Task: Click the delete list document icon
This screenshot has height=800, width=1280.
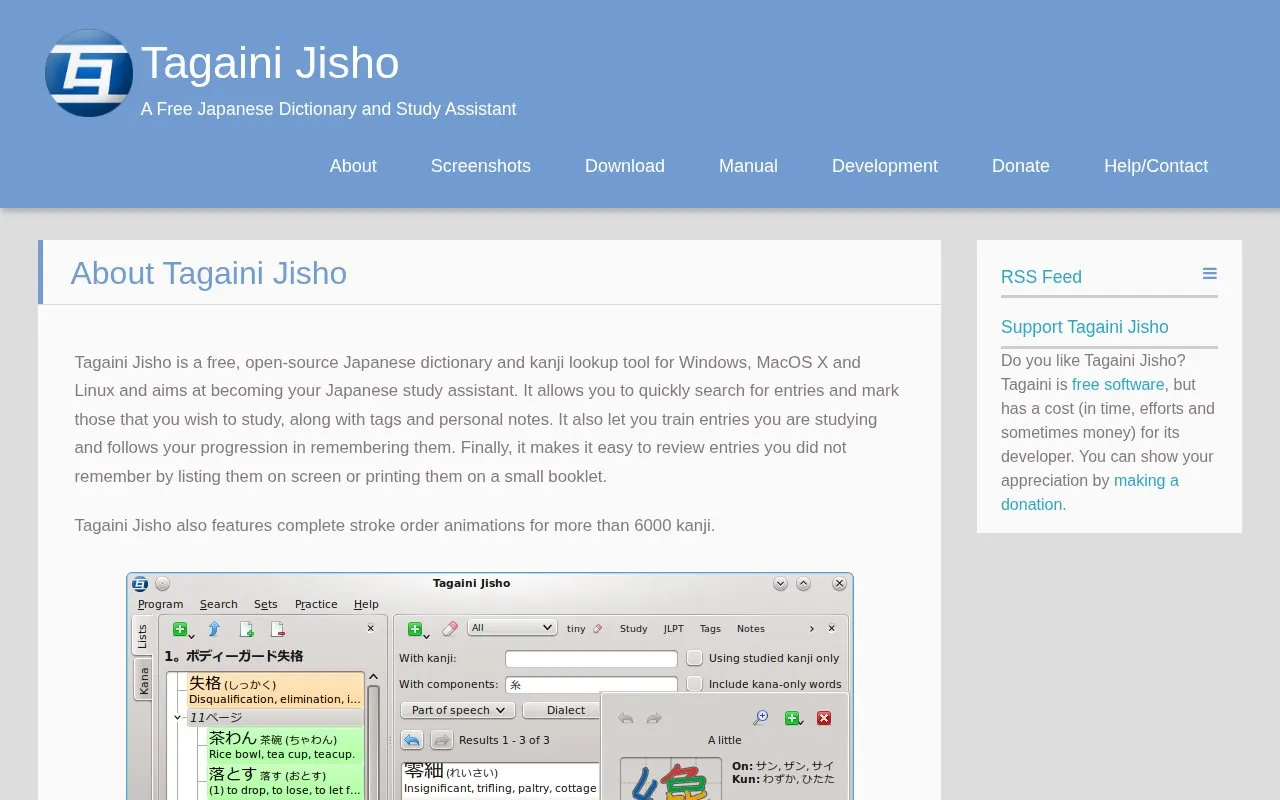Action: [x=278, y=629]
